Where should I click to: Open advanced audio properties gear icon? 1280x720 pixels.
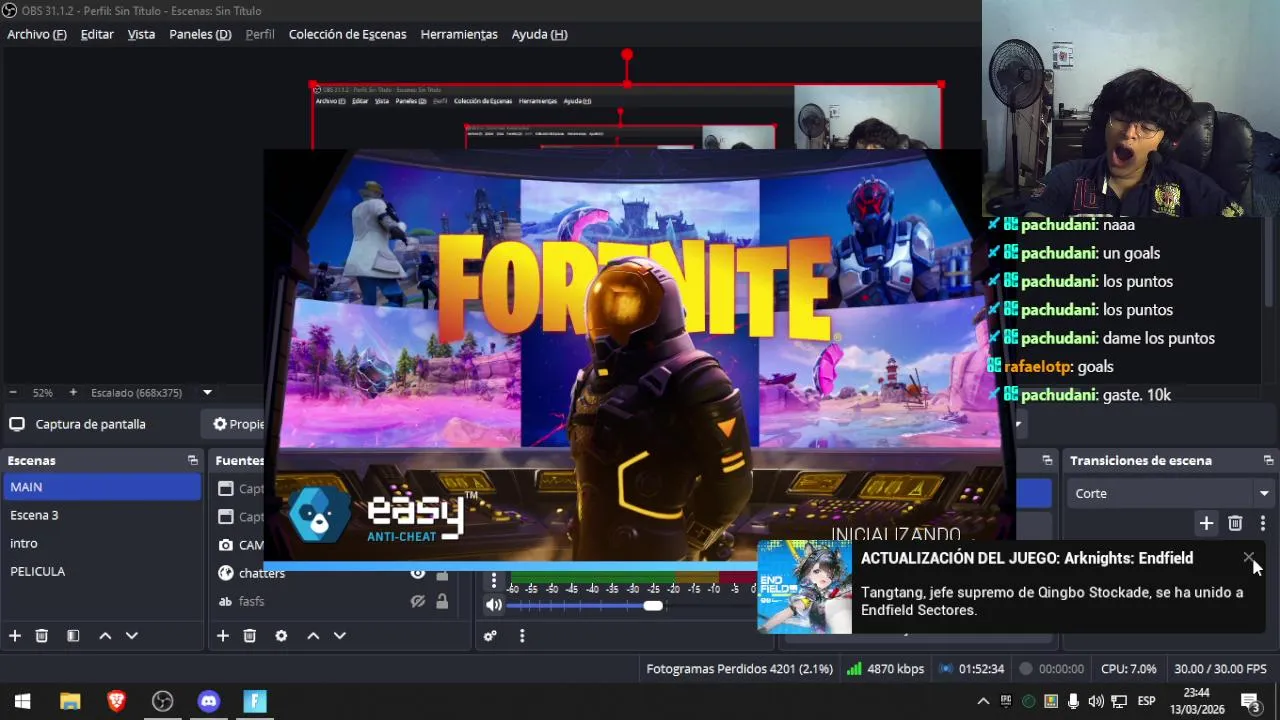(x=490, y=636)
